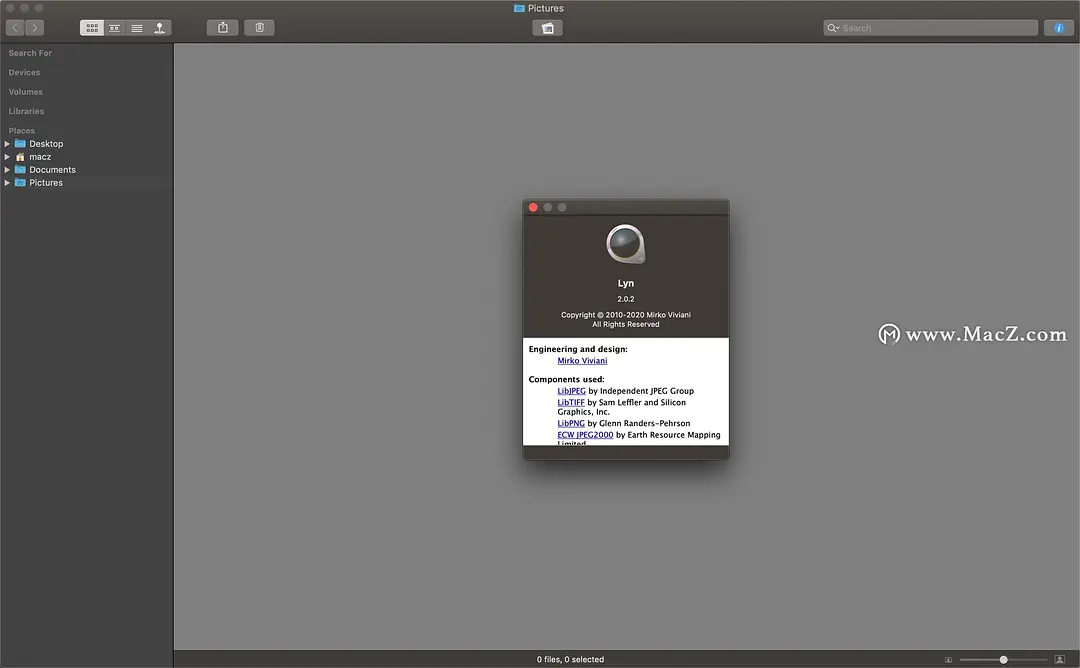Expand the macz home folder triangle
Image resolution: width=1080 pixels, height=668 pixels.
pyautogui.click(x=7, y=157)
